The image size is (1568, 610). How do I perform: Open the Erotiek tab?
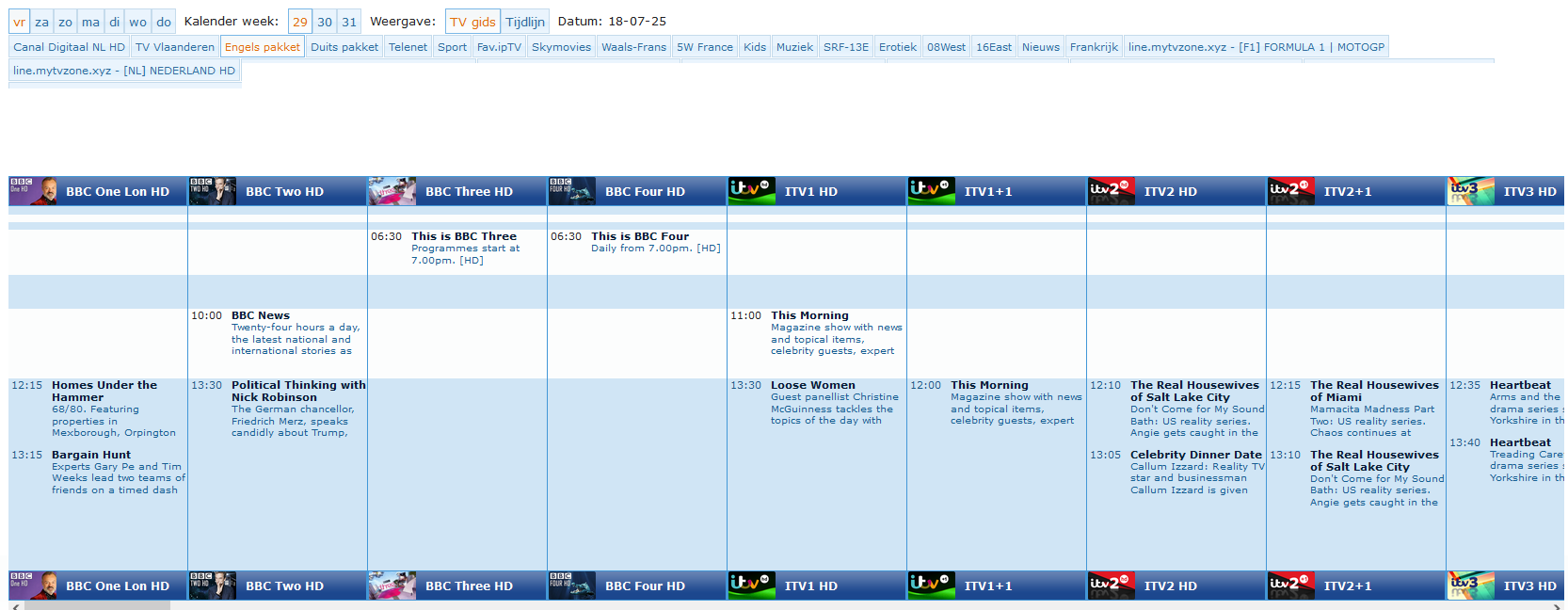point(898,47)
